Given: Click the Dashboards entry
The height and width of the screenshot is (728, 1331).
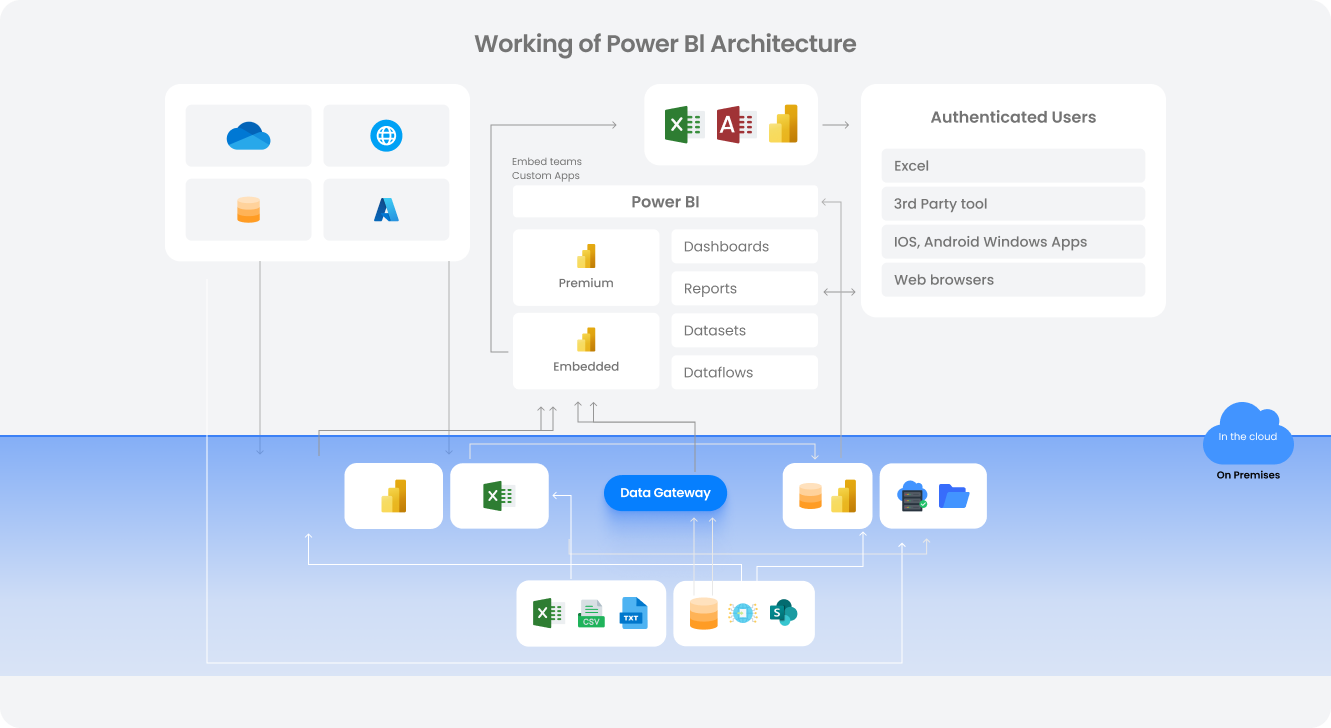Looking at the screenshot, I should point(744,246).
